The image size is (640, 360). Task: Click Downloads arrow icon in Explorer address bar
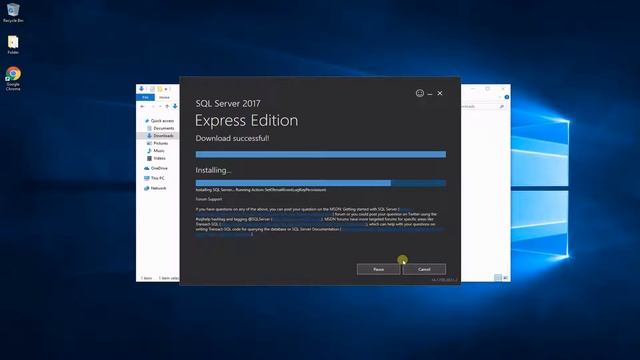click(x=175, y=106)
